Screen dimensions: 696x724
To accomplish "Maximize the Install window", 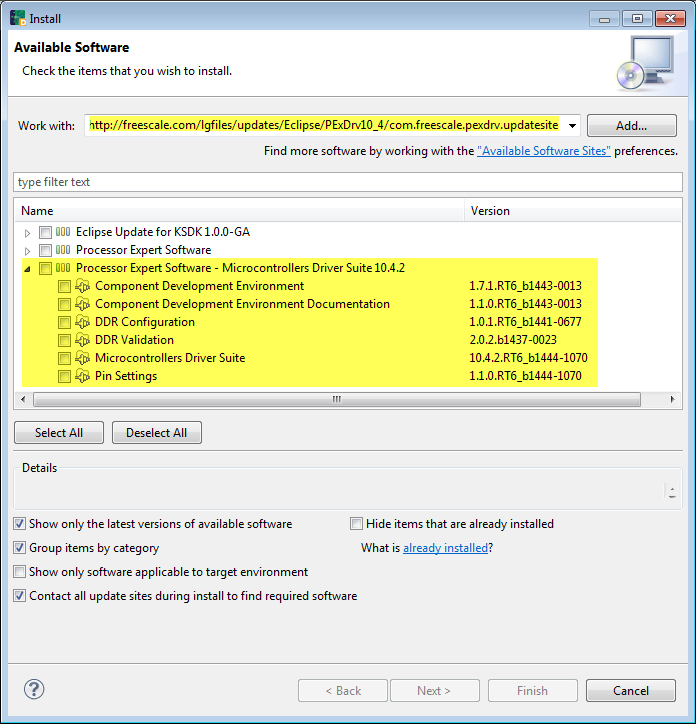I will point(637,18).
